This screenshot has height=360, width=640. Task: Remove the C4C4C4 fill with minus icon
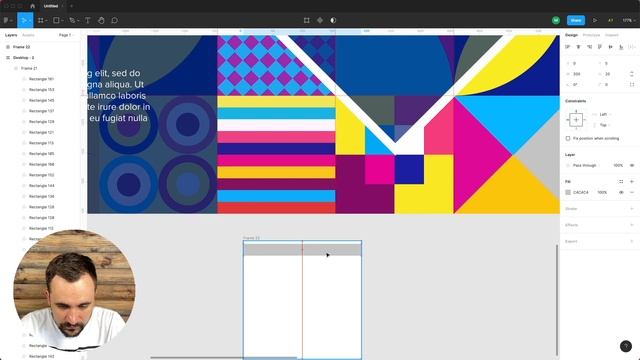pos(632,192)
